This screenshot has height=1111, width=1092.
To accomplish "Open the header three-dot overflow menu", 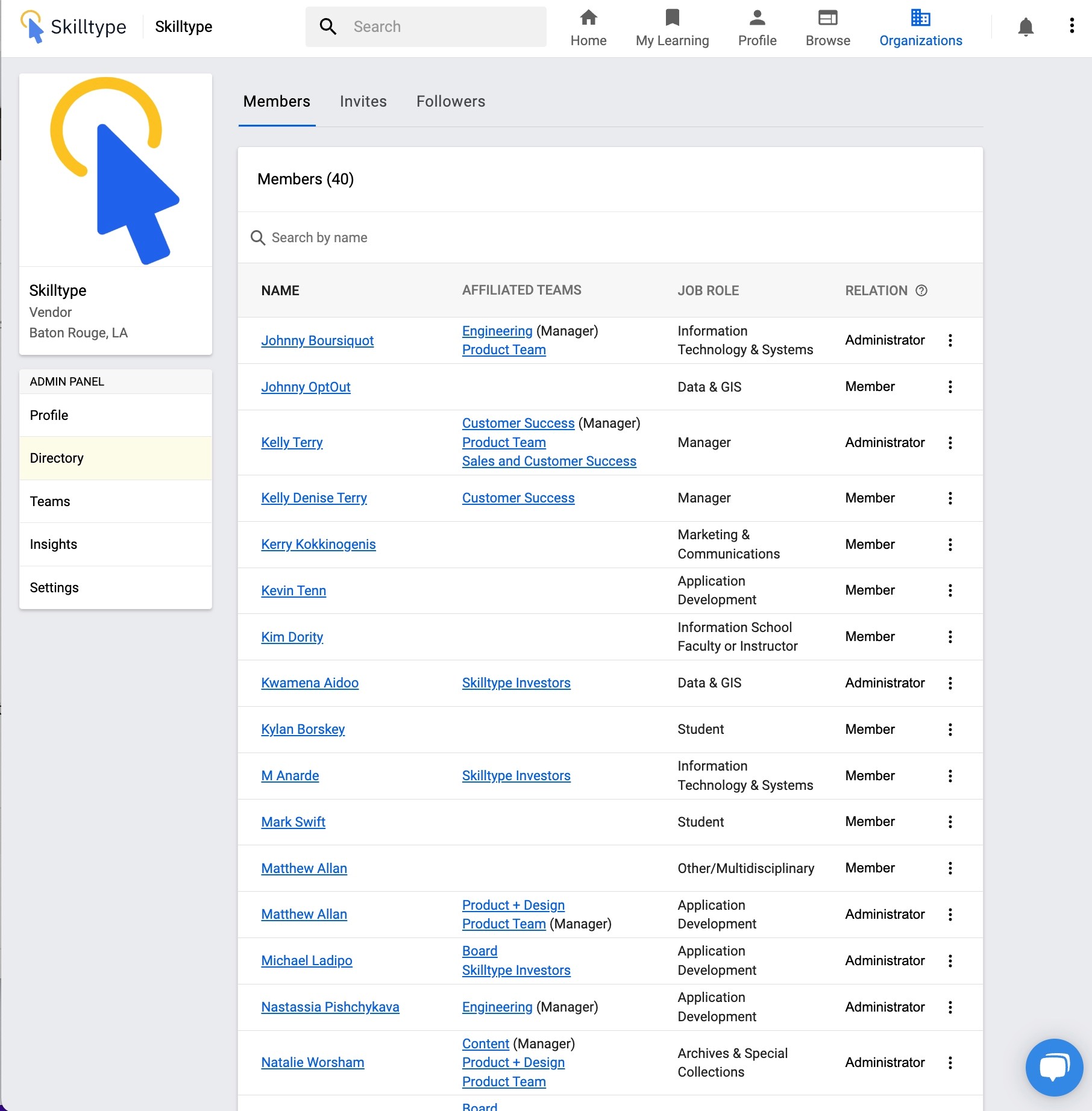I will pyautogui.click(x=1072, y=26).
